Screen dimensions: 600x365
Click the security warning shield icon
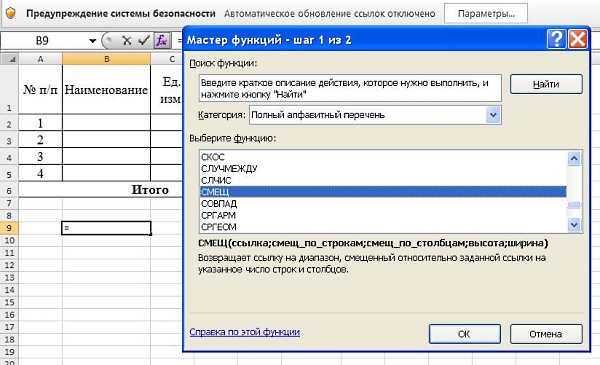tap(10, 13)
